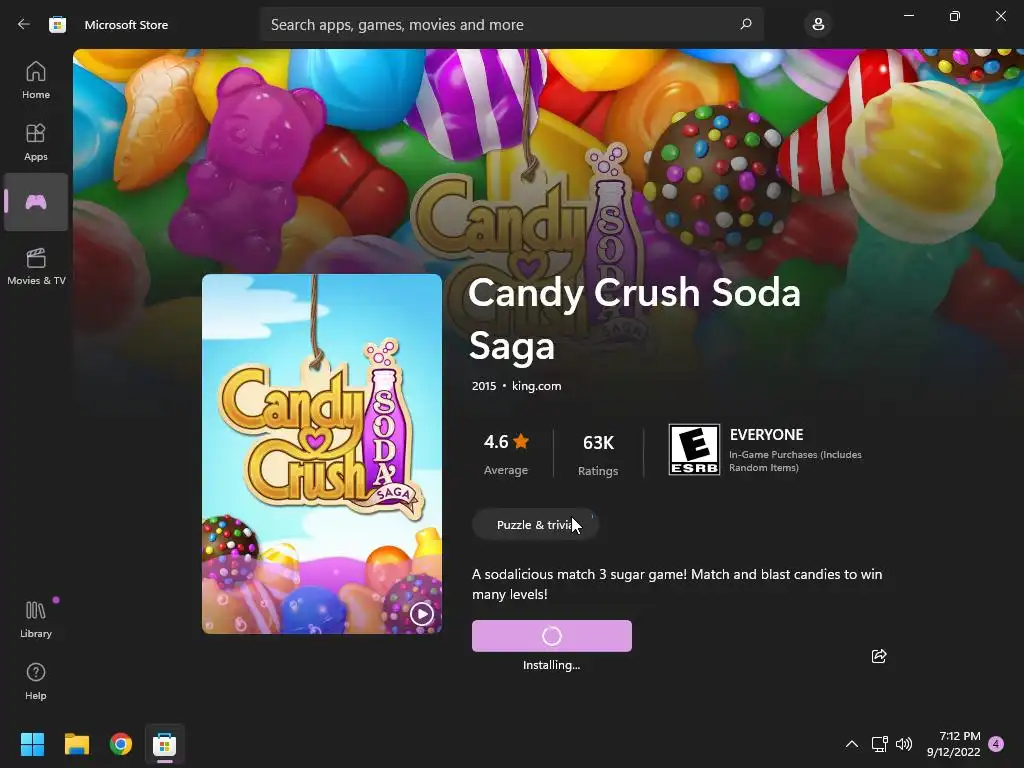Click the ESRB Everyone rating badge
This screenshot has height=768, width=1024.
point(694,449)
